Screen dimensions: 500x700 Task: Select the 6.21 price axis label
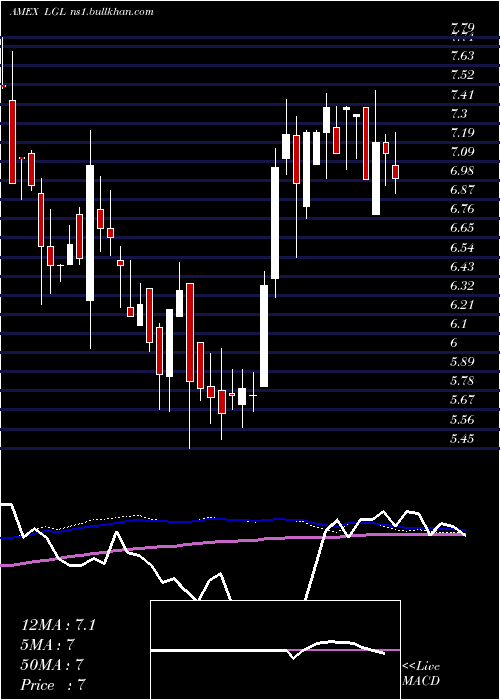[x=462, y=304]
